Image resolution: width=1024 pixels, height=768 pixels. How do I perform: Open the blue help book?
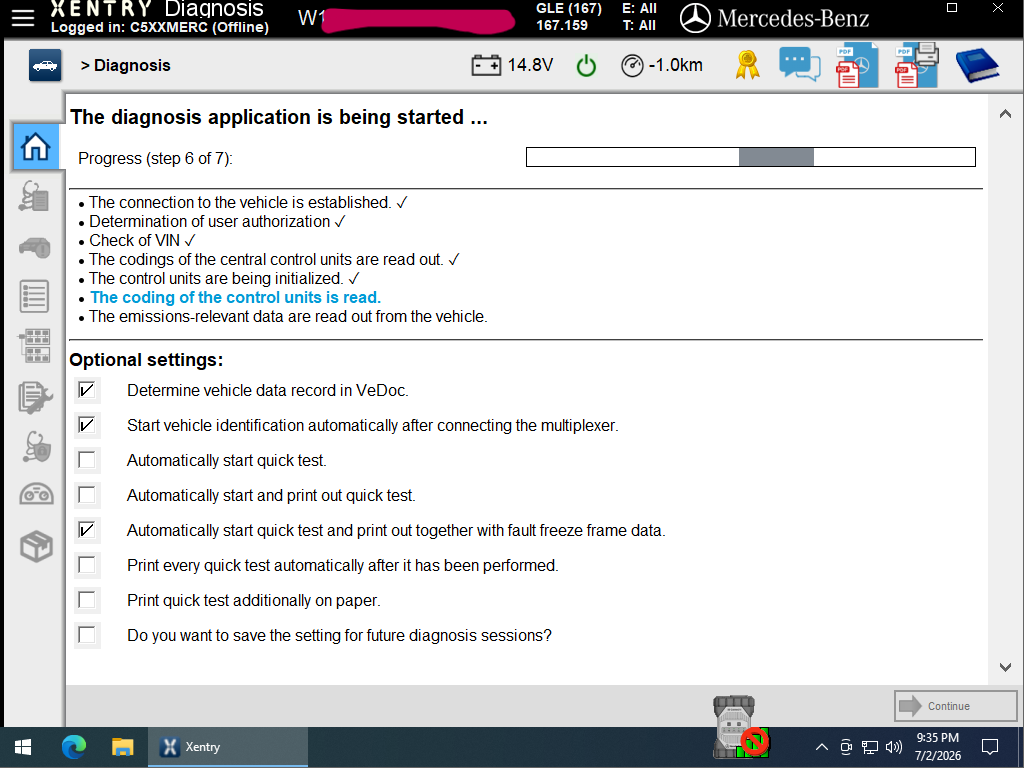tap(977, 65)
